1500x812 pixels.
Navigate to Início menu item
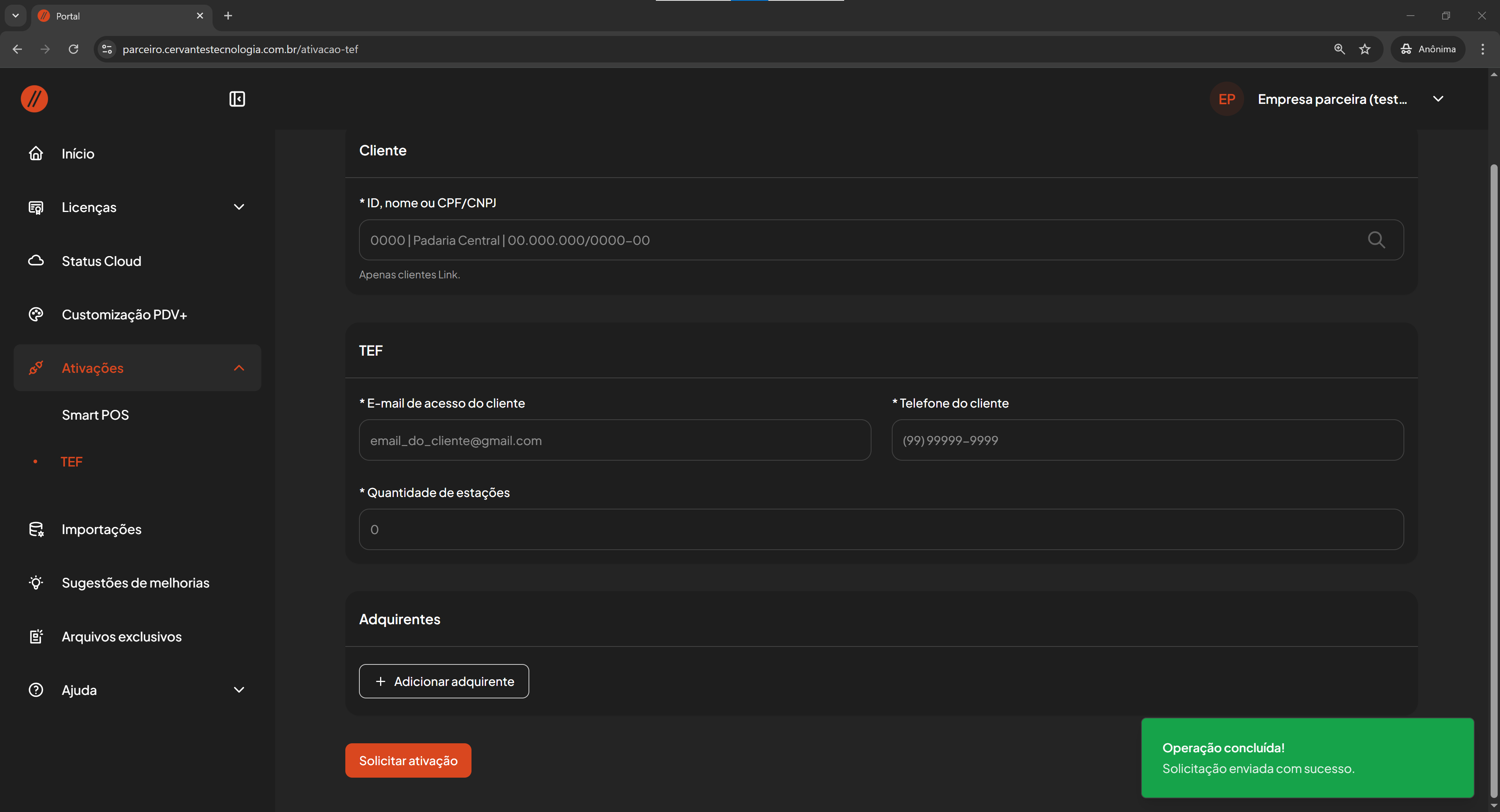(x=78, y=154)
